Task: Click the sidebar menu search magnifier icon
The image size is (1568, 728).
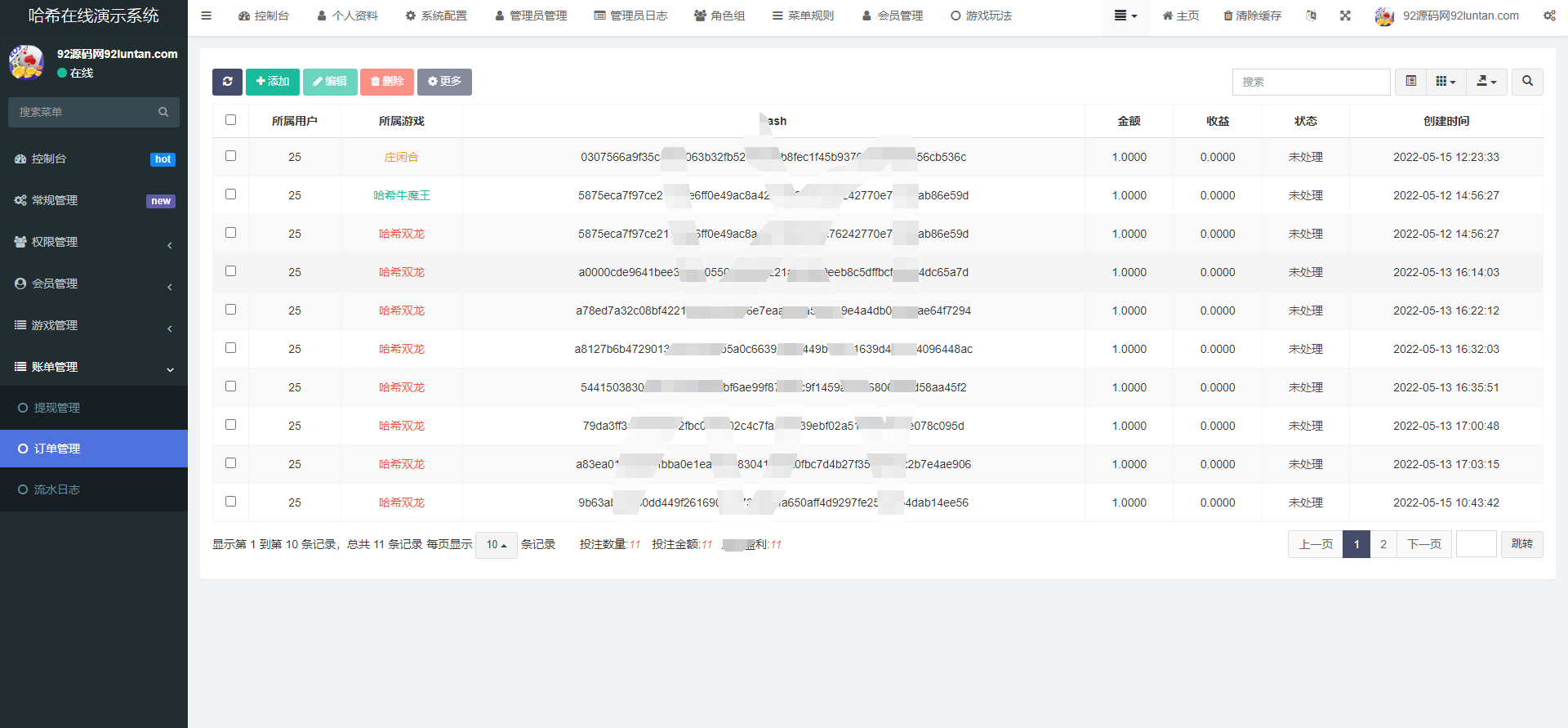Action: tap(163, 112)
